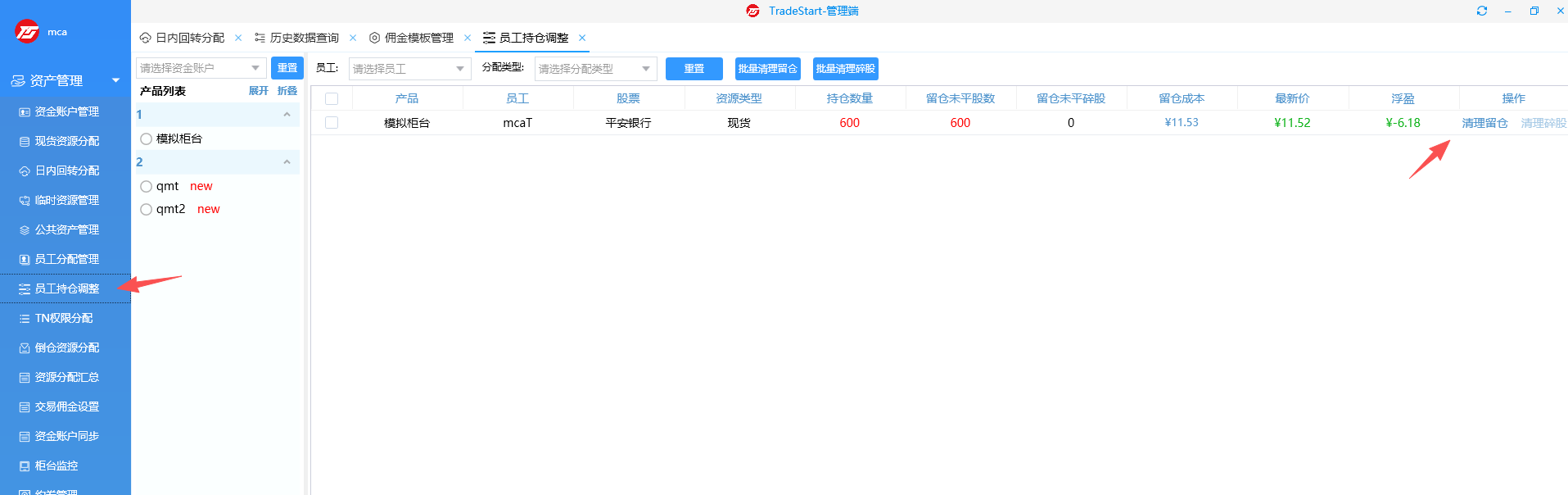Close the 员工持仓调整 tab

click(x=582, y=38)
